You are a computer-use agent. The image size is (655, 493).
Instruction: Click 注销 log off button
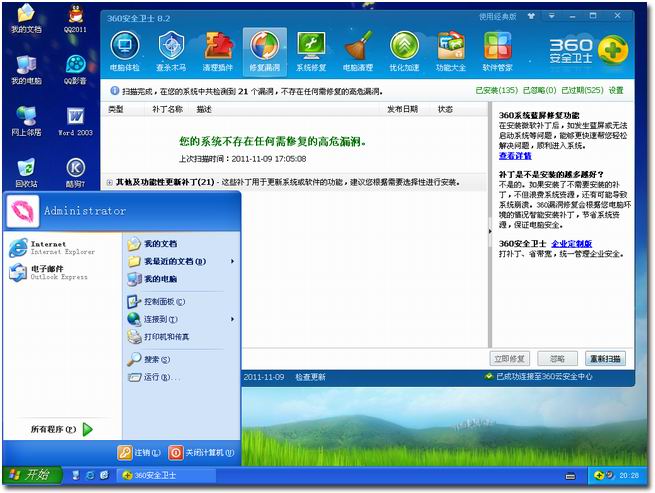point(139,452)
